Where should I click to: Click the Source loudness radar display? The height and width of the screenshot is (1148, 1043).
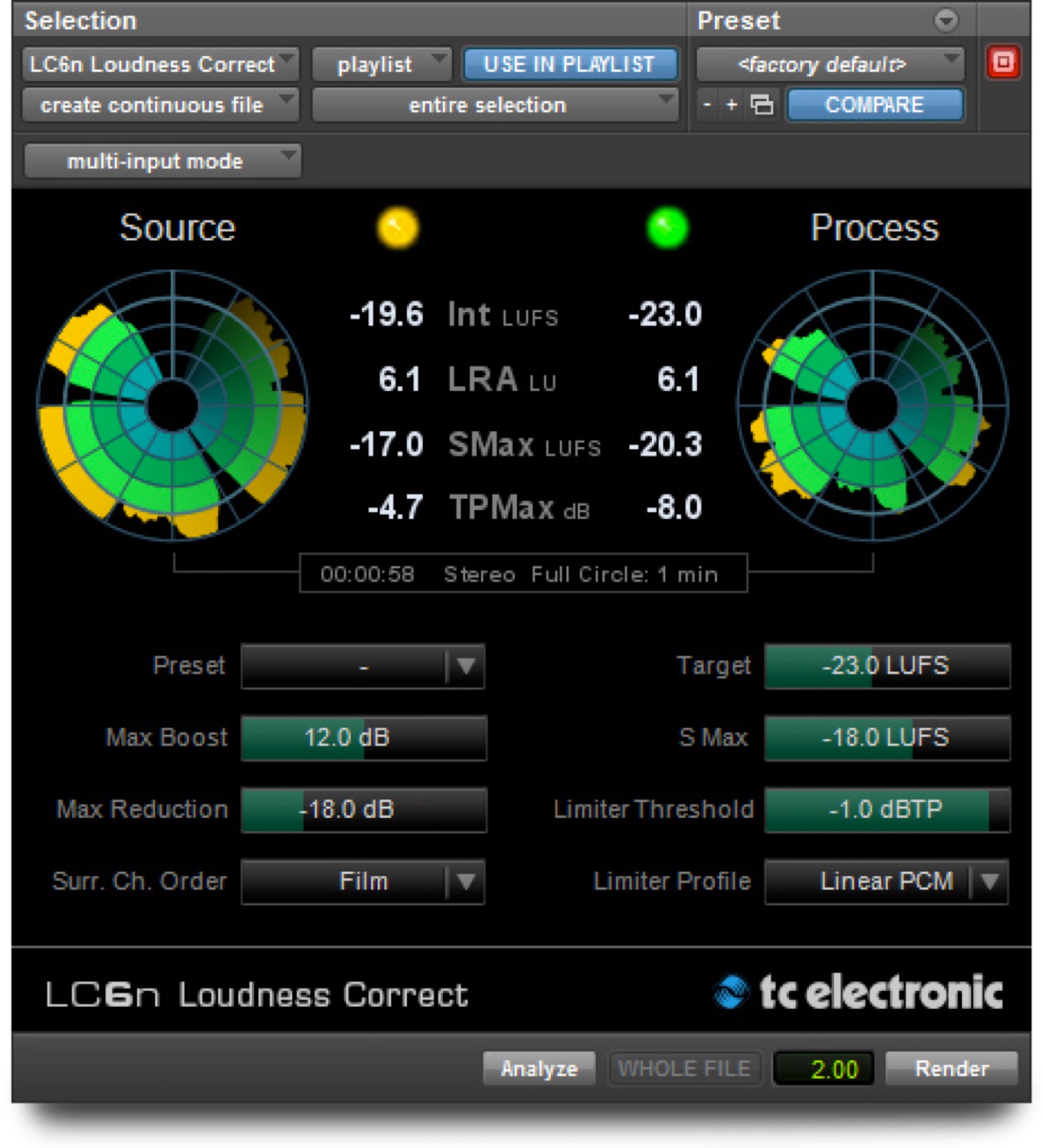pos(172,405)
